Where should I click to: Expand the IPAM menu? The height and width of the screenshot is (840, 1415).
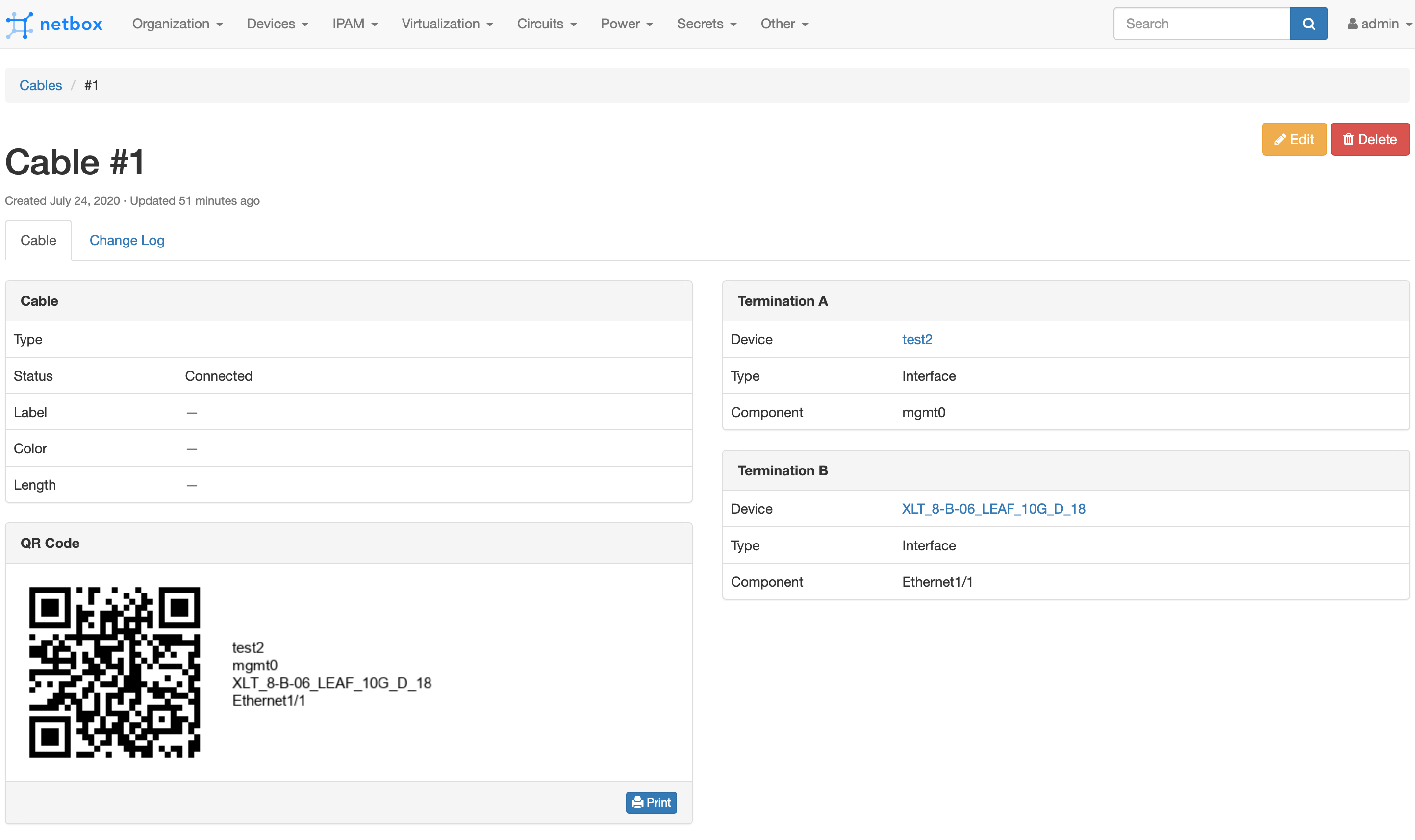[x=354, y=24]
